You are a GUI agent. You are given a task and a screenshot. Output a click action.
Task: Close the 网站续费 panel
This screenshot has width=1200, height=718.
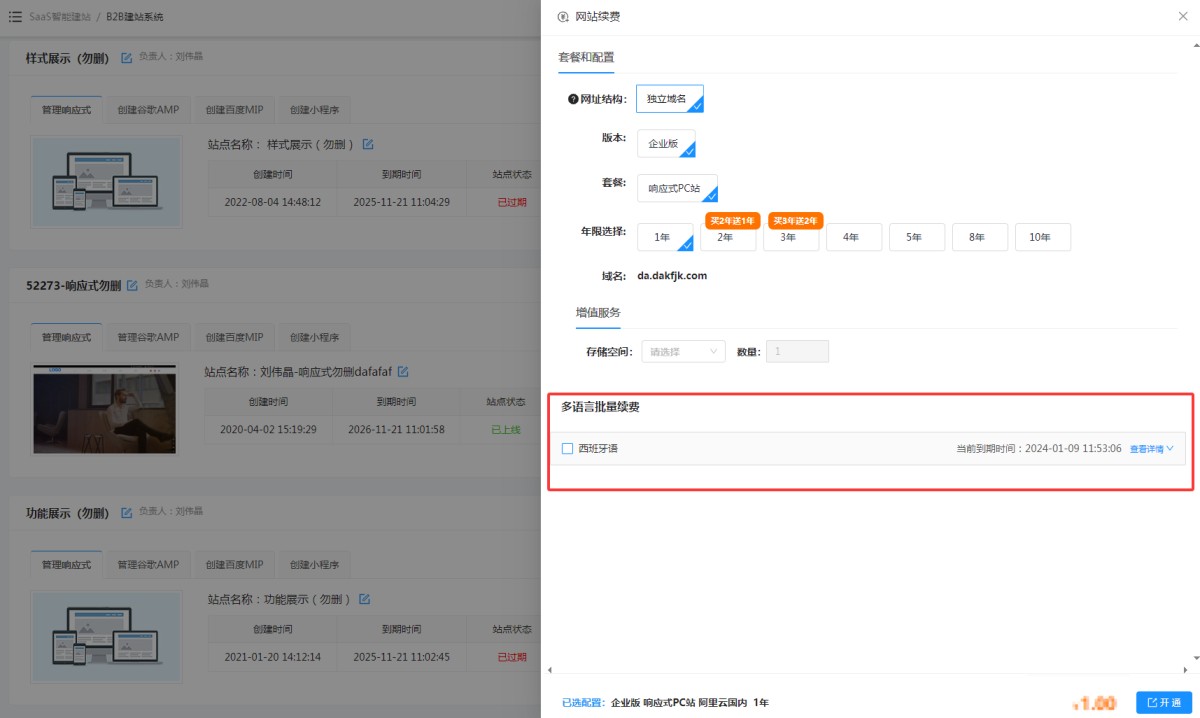click(1184, 17)
